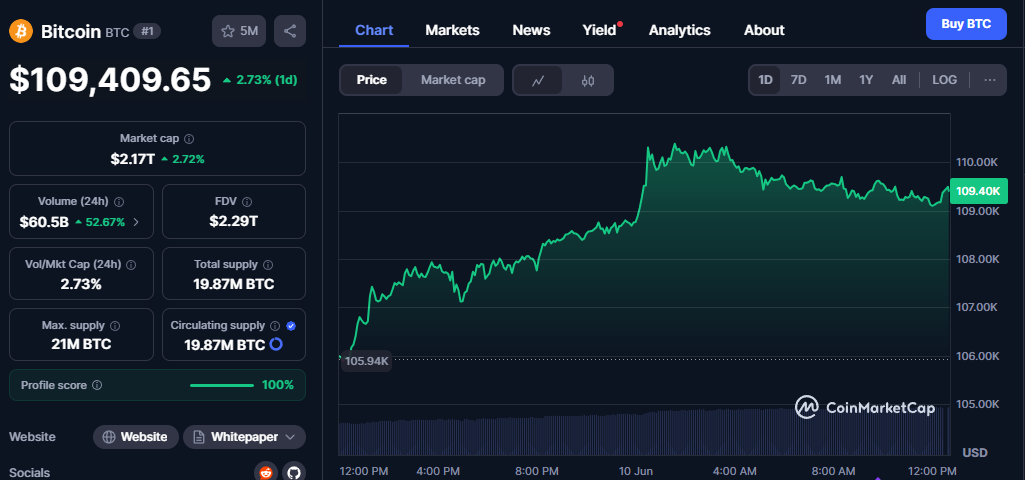The width and height of the screenshot is (1025, 480).
Task: Set chart range to 1Y
Action: [866, 80]
